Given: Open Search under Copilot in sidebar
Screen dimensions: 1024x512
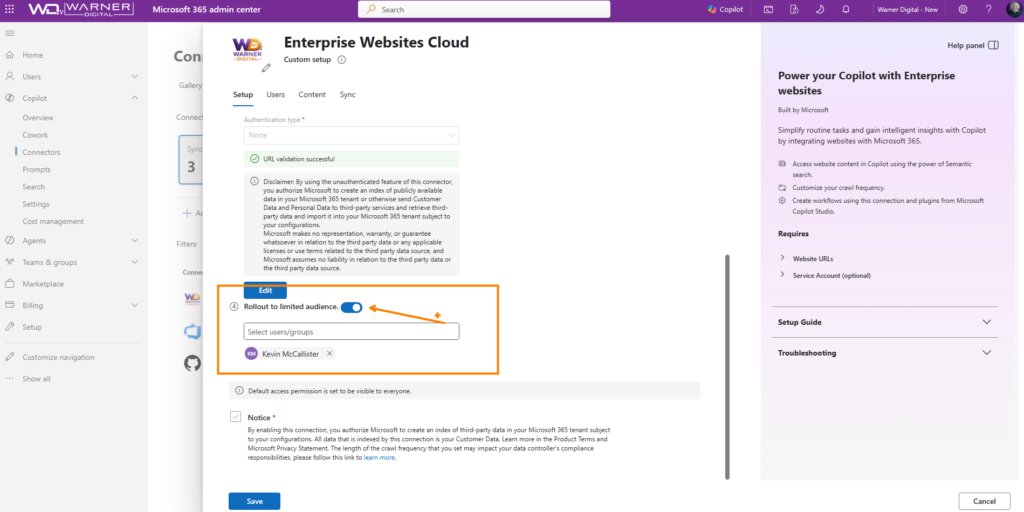Looking at the screenshot, I should (x=33, y=187).
